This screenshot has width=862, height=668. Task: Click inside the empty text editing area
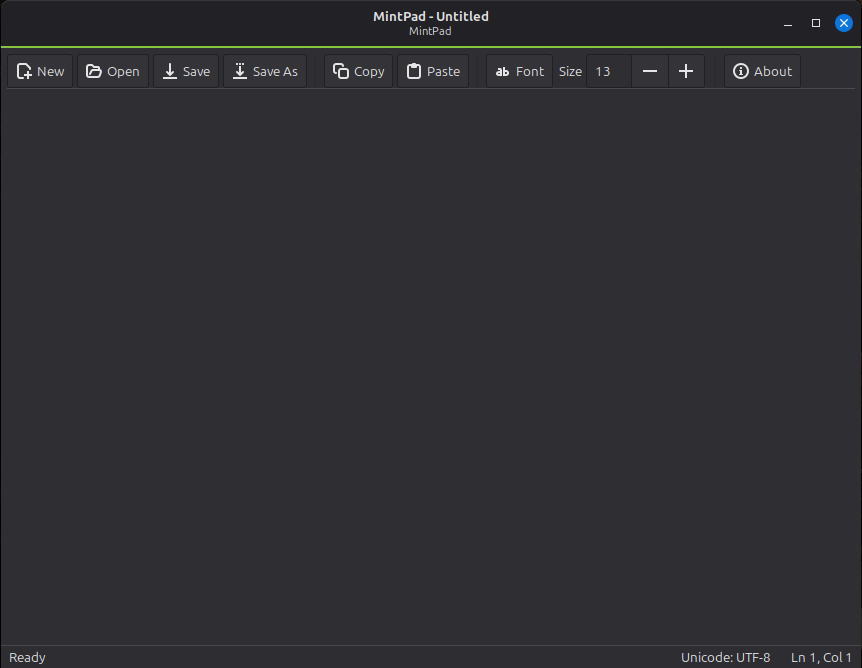(x=431, y=367)
